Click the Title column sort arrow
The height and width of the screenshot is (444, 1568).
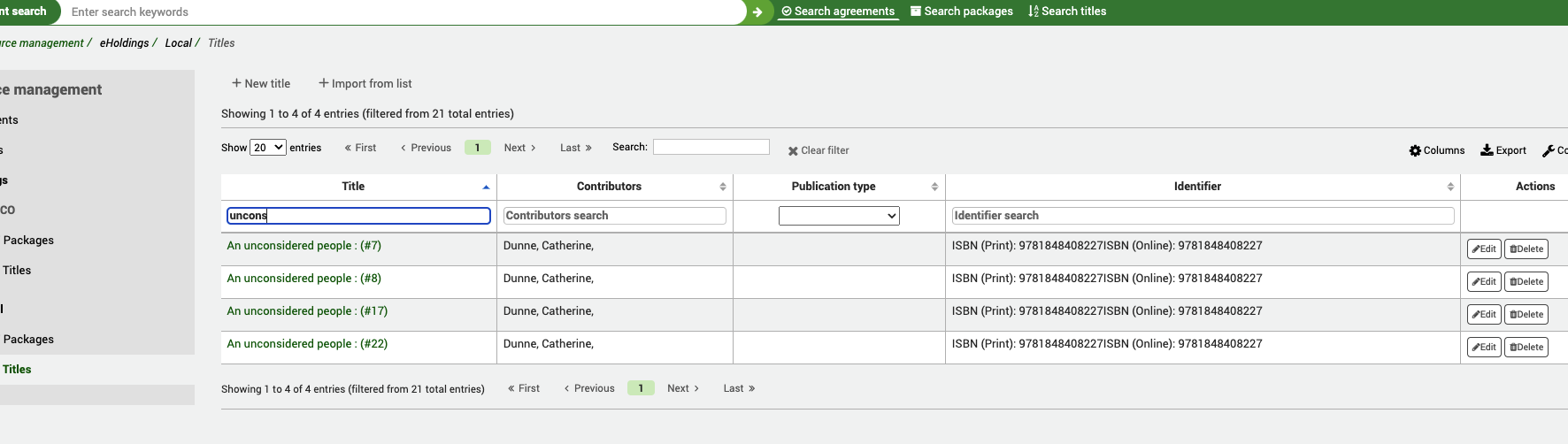point(486,187)
